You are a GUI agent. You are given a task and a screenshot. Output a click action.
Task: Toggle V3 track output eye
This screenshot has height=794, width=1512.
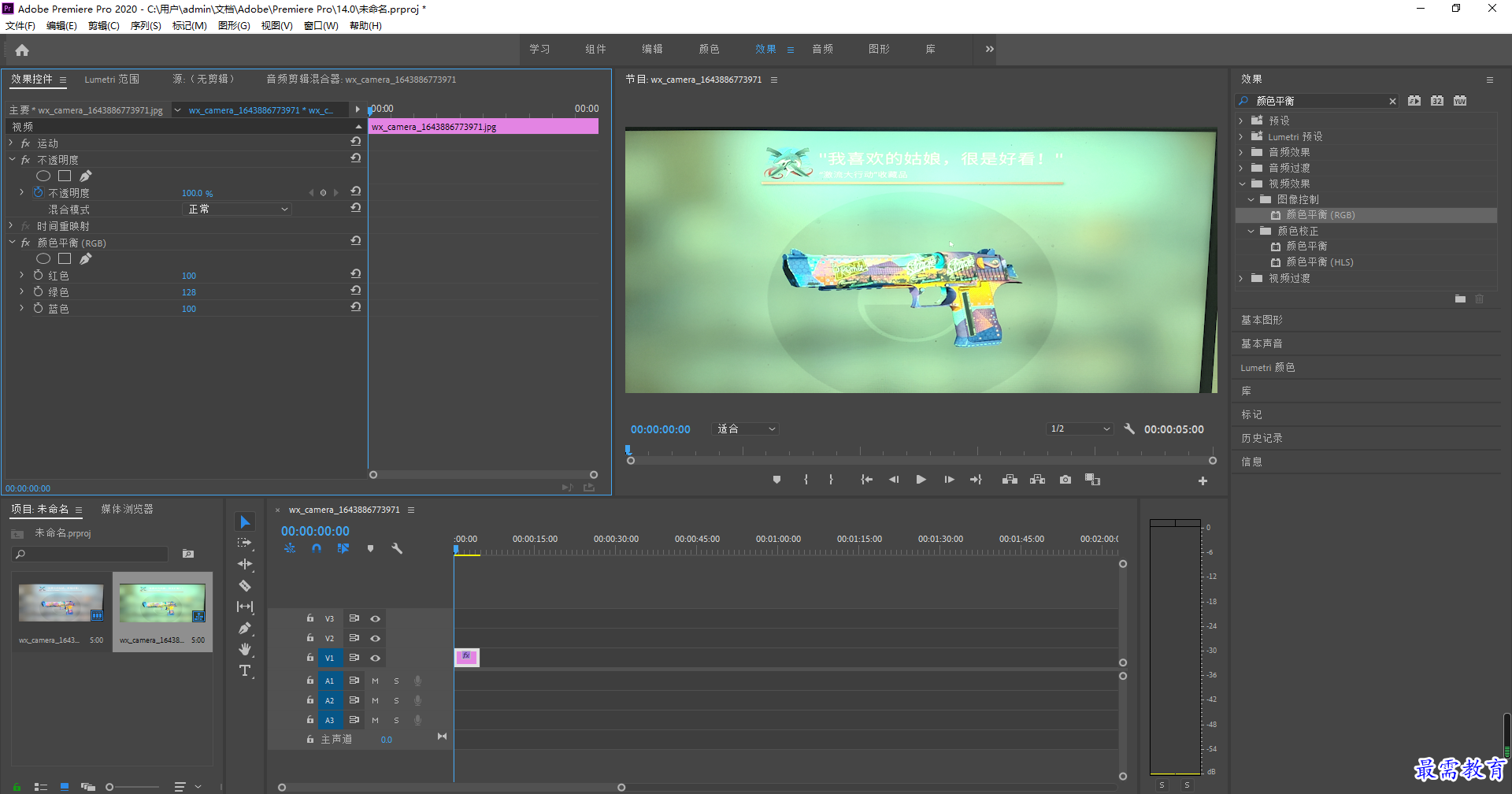(x=376, y=618)
